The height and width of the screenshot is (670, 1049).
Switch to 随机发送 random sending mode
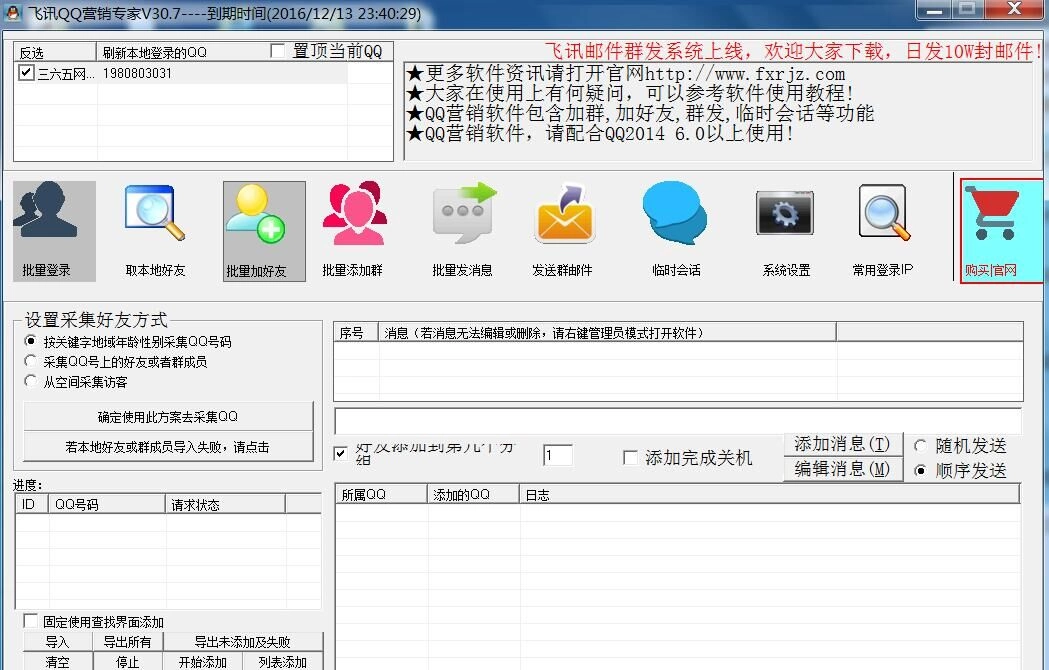[919, 447]
